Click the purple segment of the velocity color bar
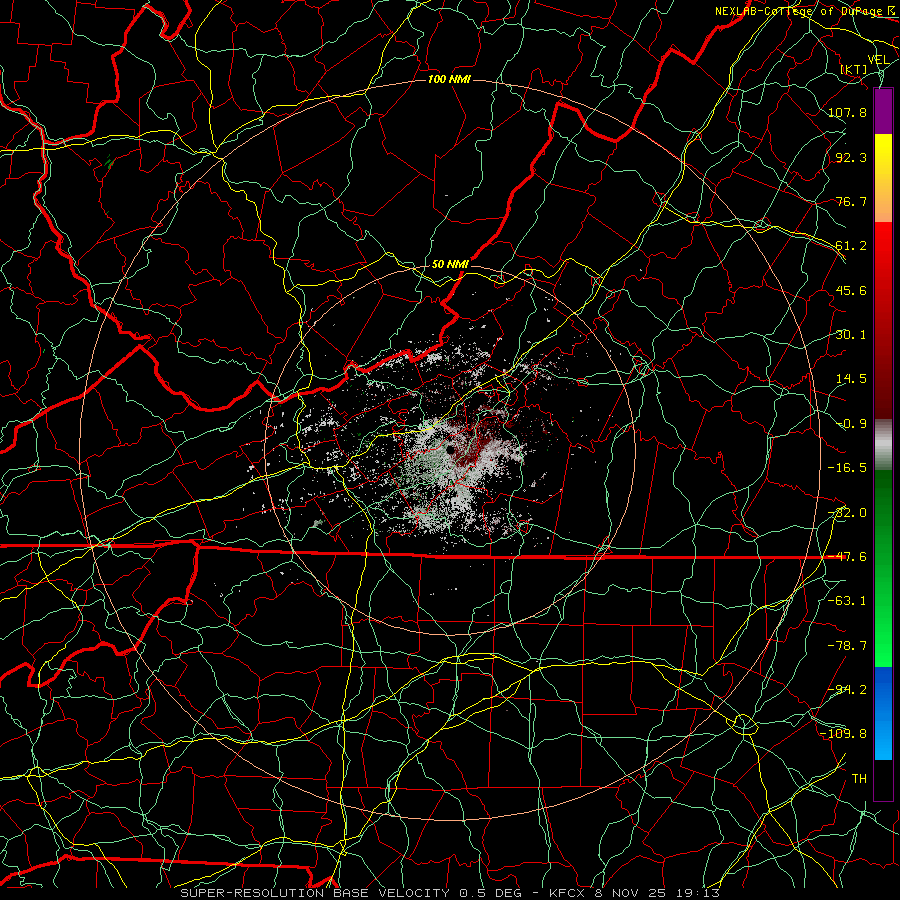The image size is (900, 900). pos(883,112)
